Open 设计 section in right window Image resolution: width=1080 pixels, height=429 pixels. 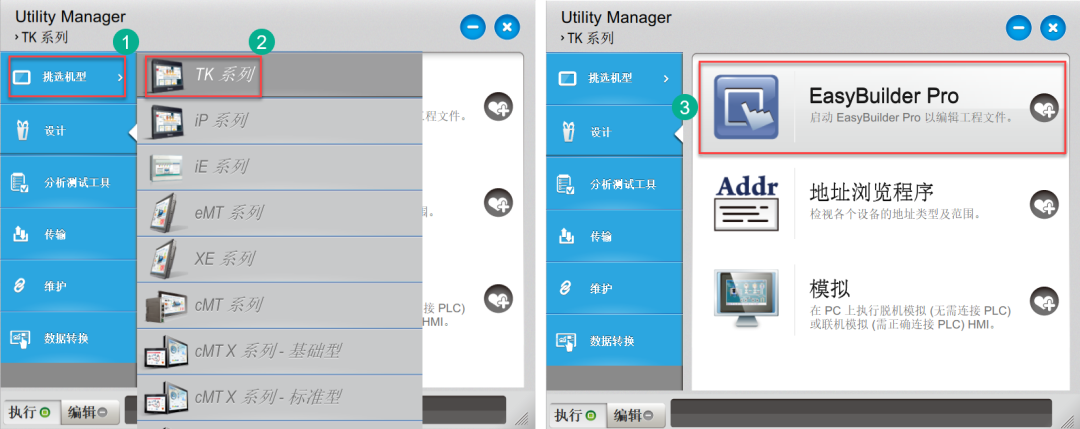tap(614, 132)
